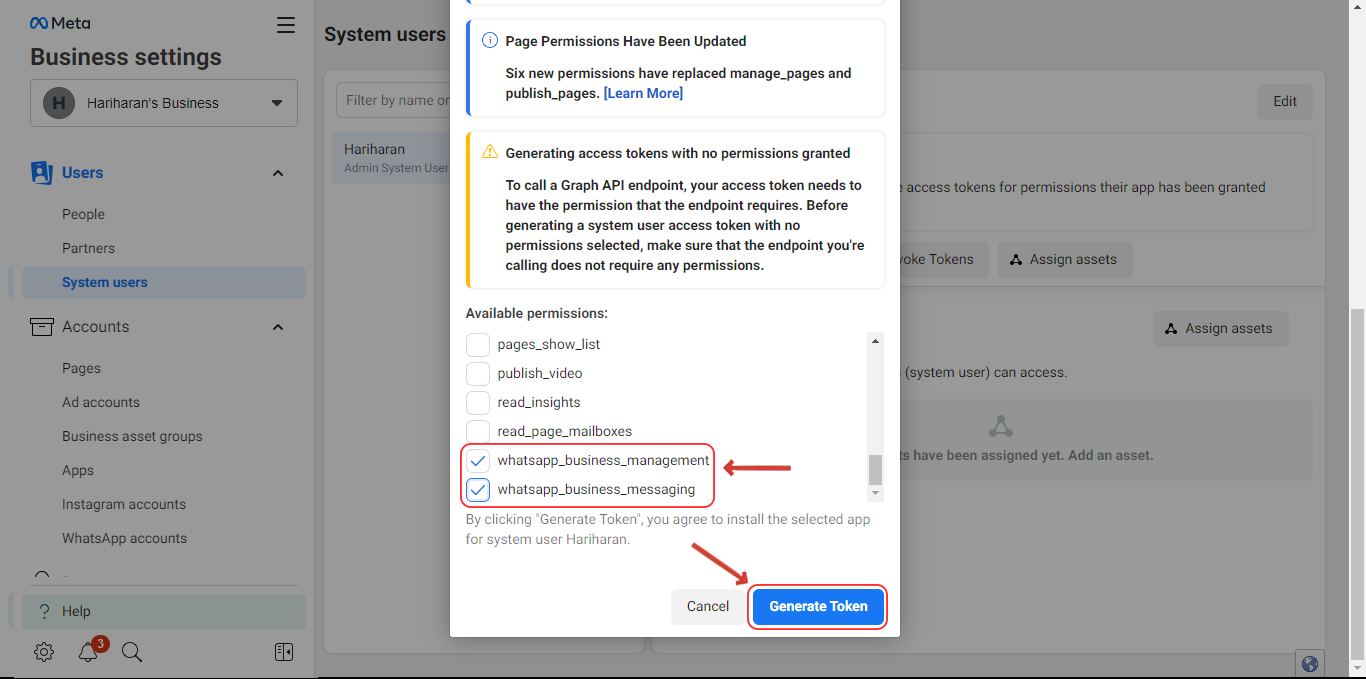Click the help question mark icon
Viewport: 1366px width, 679px height.
click(x=44, y=611)
